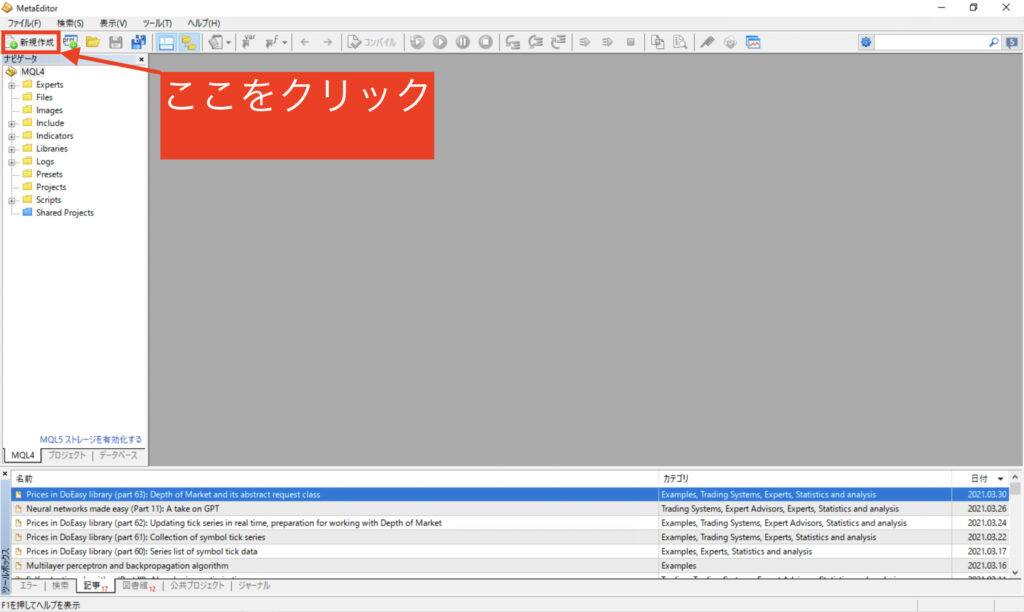Click the navigate Forward arrow

[x=327, y=42]
